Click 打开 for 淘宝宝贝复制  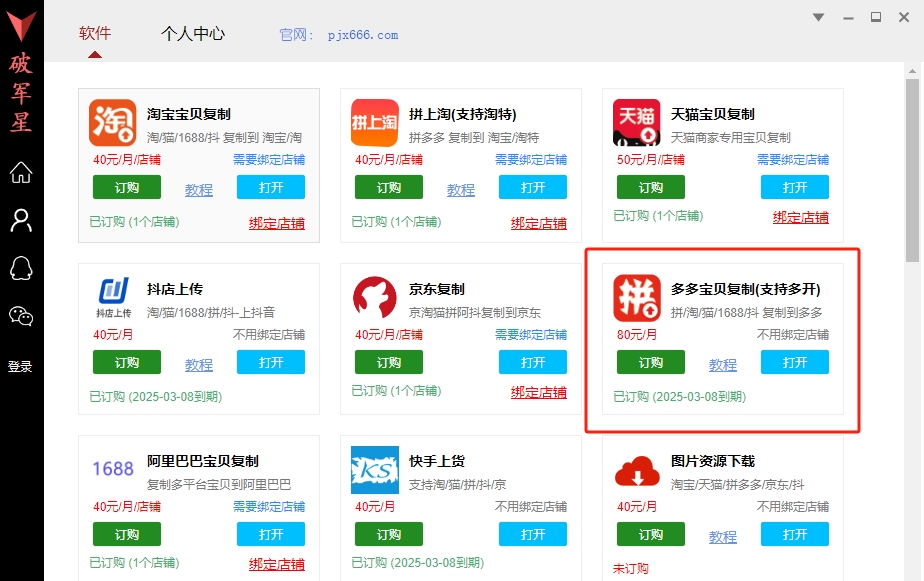[271, 187]
